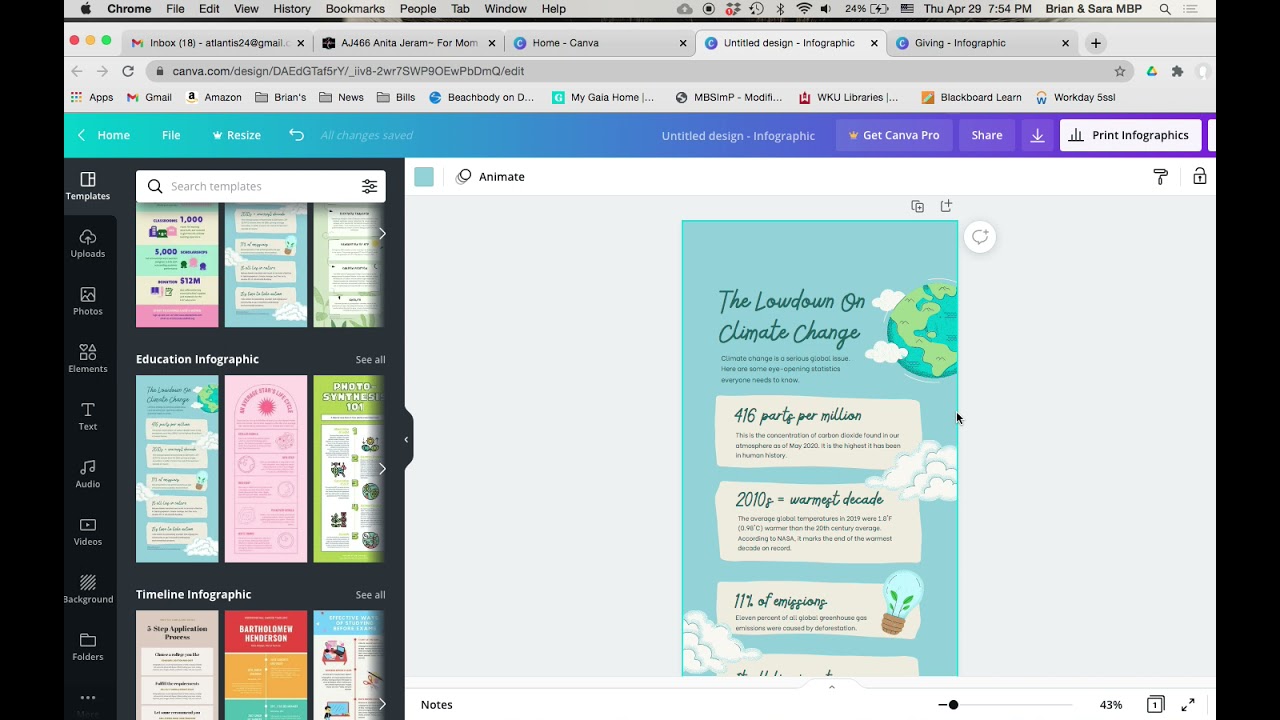Click Print Infographics button
The height and width of the screenshot is (720, 1280).
(x=1130, y=135)
